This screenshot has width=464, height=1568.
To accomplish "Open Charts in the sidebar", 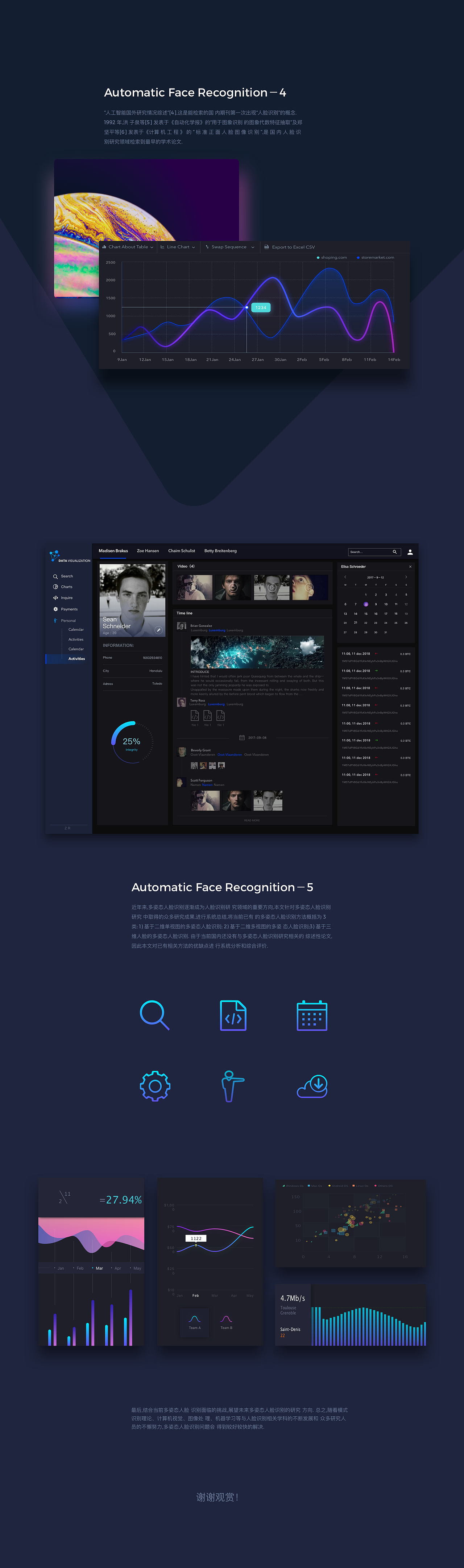I will (63, 587).
